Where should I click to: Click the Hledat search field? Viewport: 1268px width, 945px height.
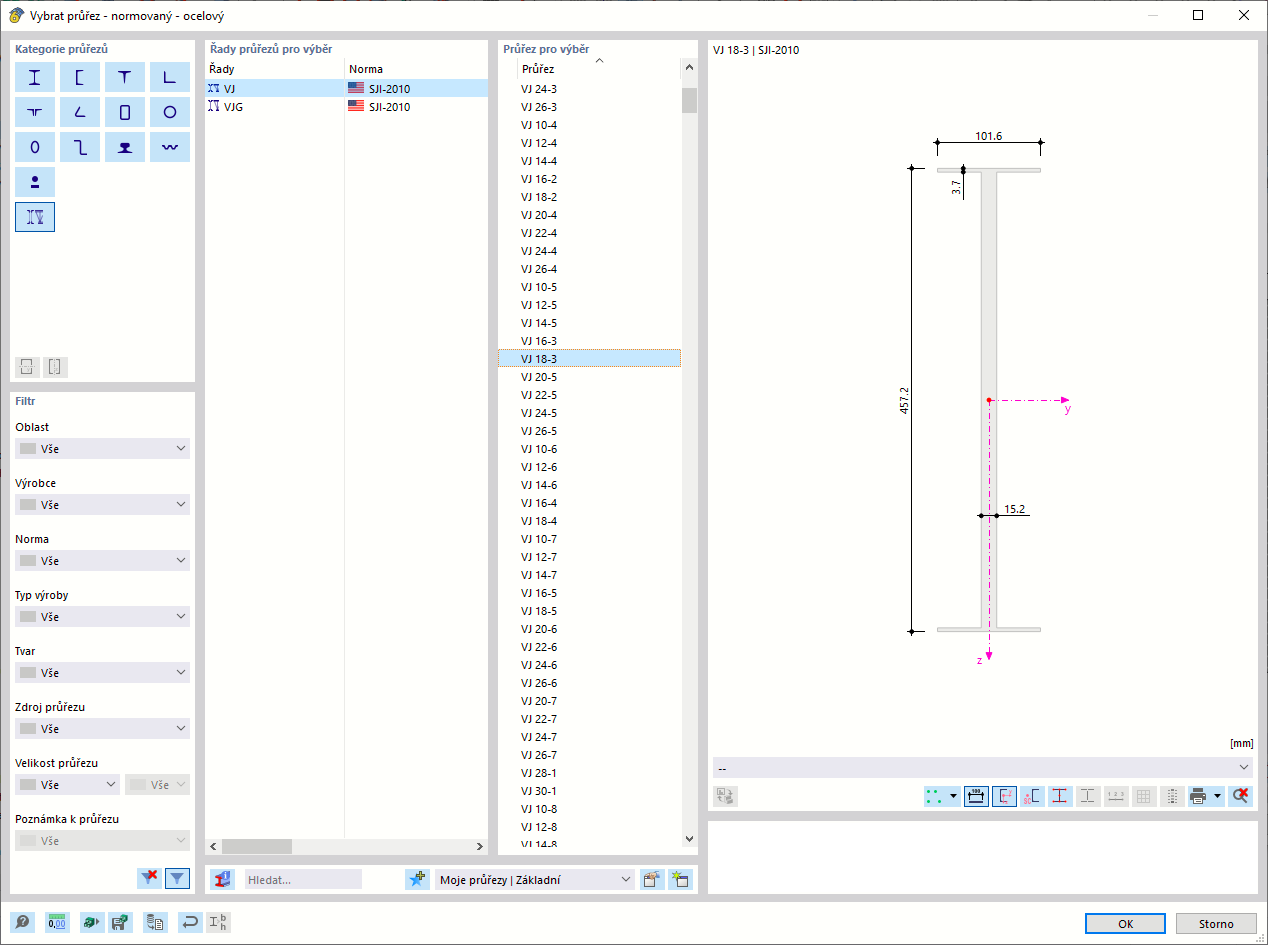[303, 880]
